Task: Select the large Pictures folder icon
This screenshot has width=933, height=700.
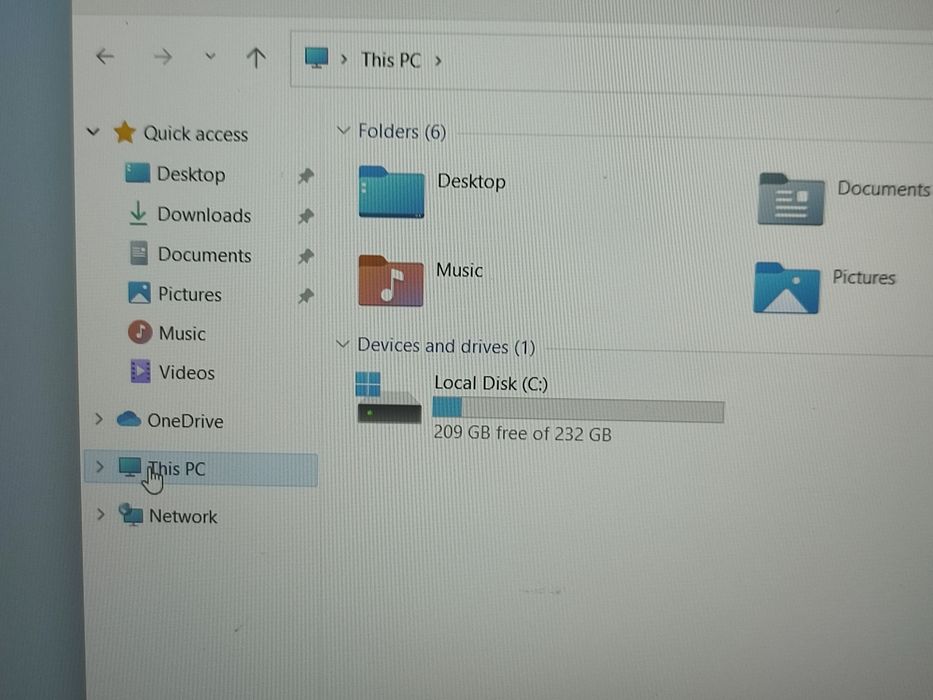Action: pos(787,288)
